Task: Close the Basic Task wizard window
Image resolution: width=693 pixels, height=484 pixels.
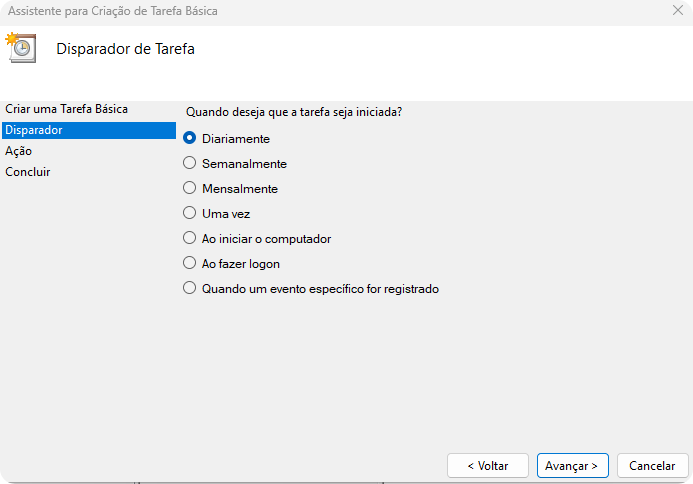Action: (678, 11)
